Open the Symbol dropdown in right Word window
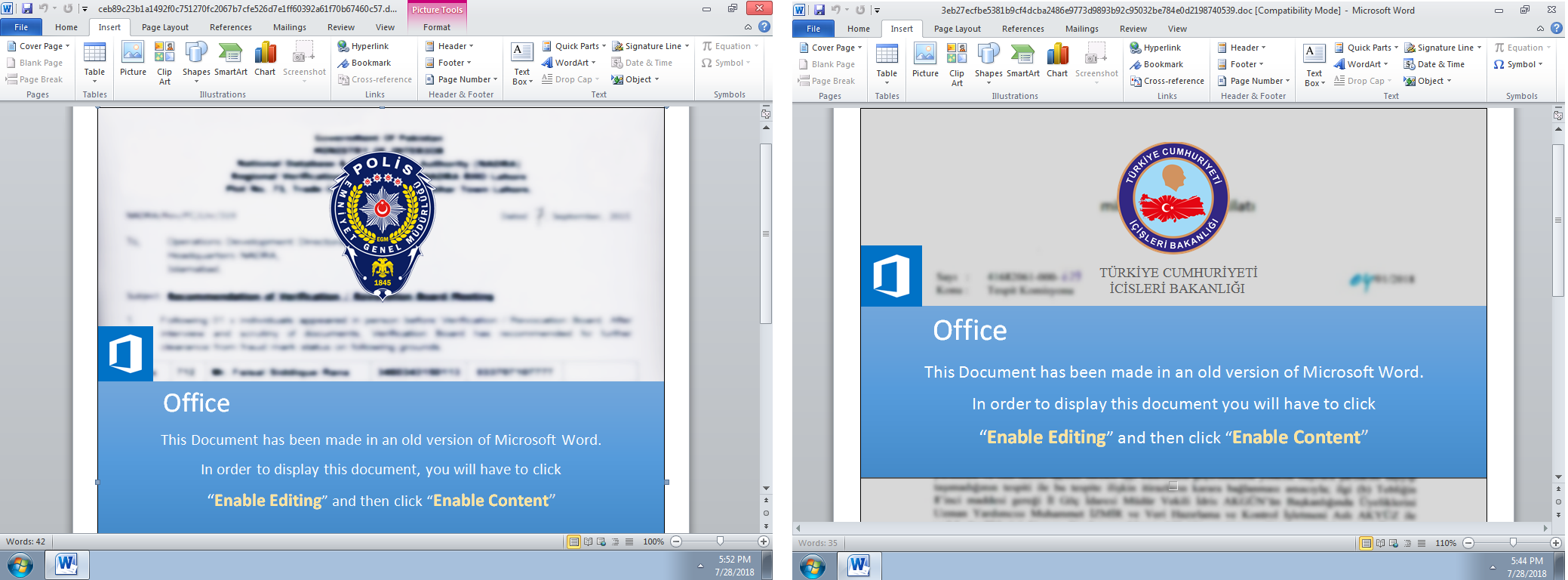1568x580 pixels. 1518,64
